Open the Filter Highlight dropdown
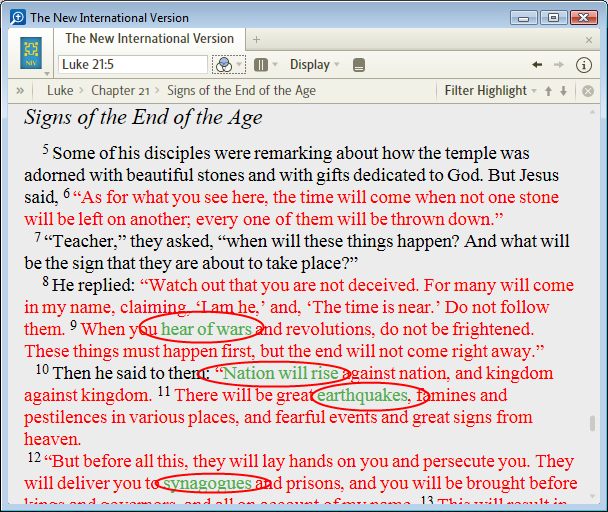The image size is (608, 512). click(491, 91)
